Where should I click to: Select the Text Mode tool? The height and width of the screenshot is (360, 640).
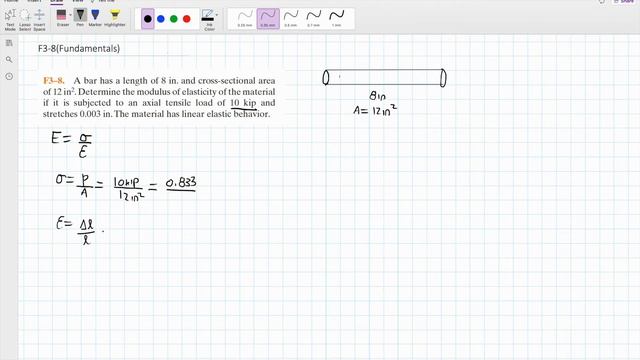click(10, 20)
